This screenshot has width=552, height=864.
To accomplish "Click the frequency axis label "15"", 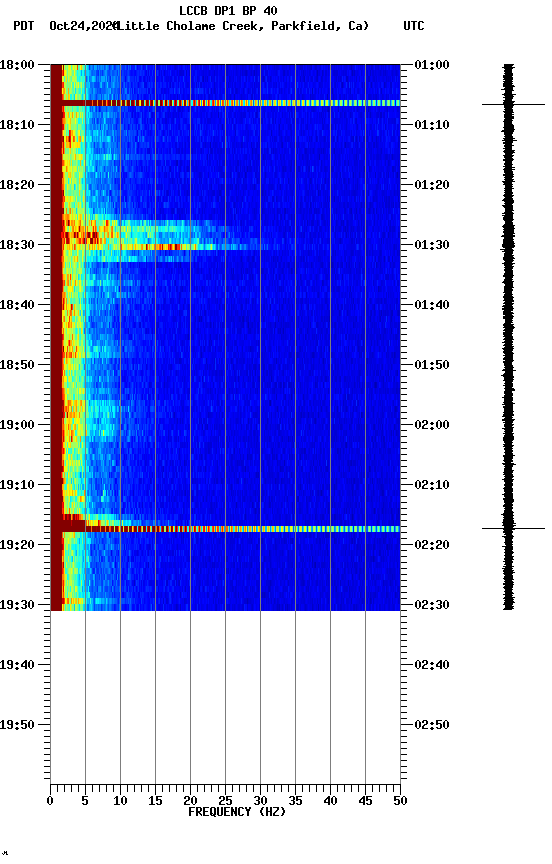I will [x=155, y=801].
